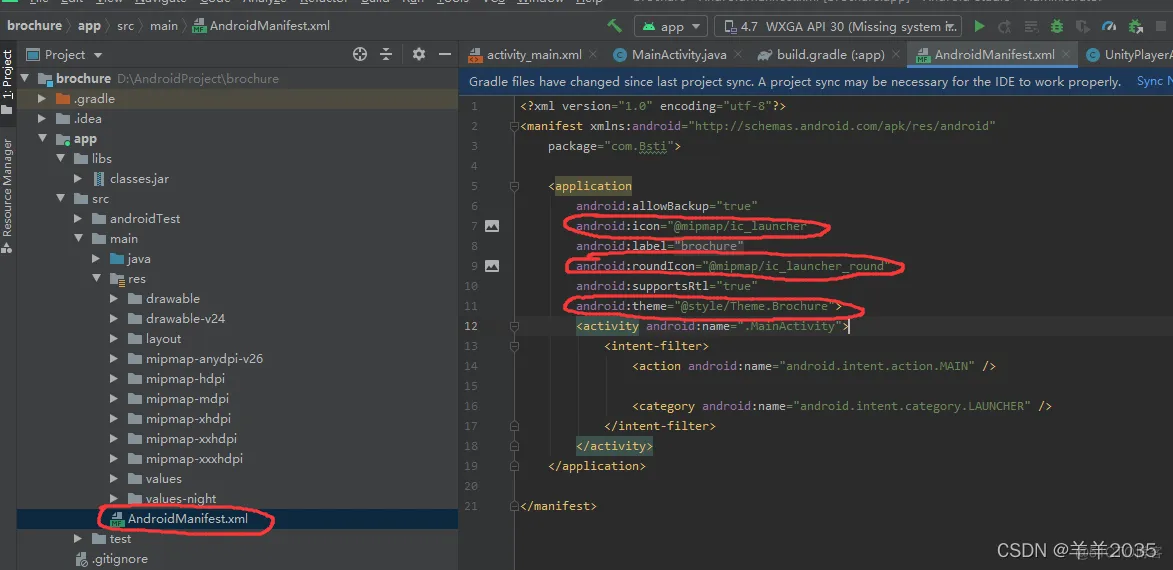Click the android:allowBackup="true" attribute

pyautogui.click(x=667, y=206)
